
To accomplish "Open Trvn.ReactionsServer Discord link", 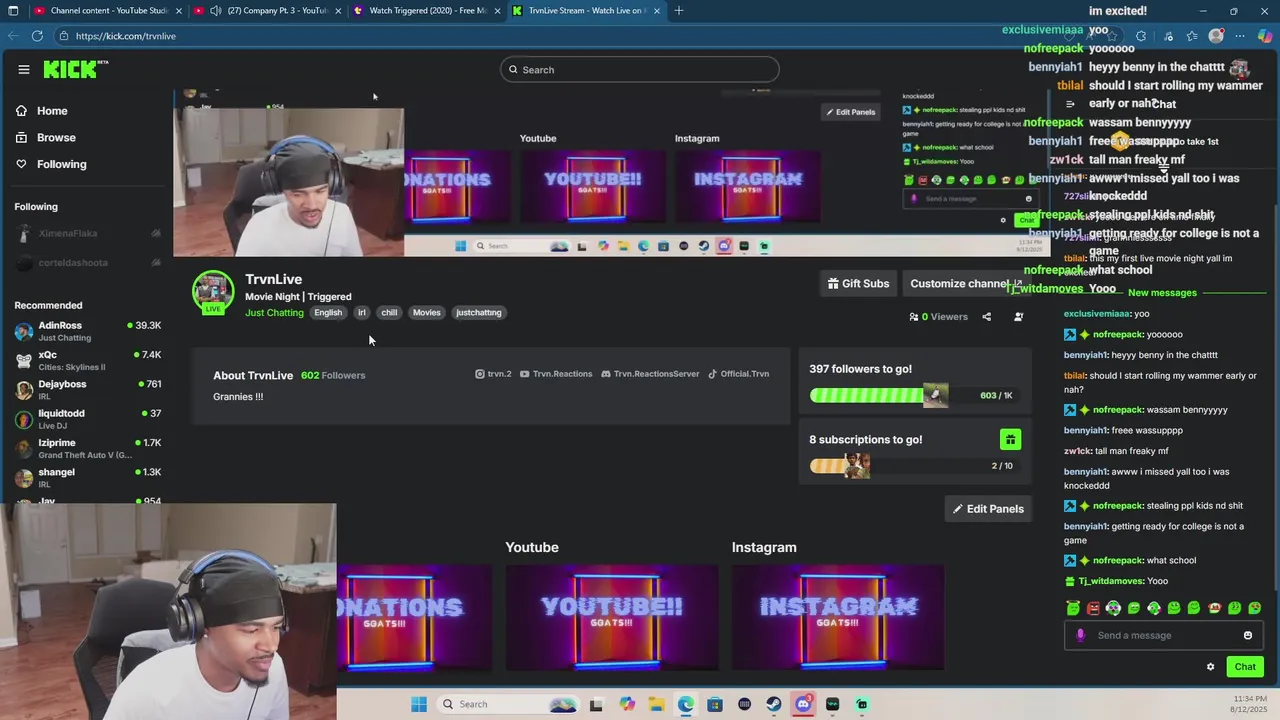I will coord(650,374).
